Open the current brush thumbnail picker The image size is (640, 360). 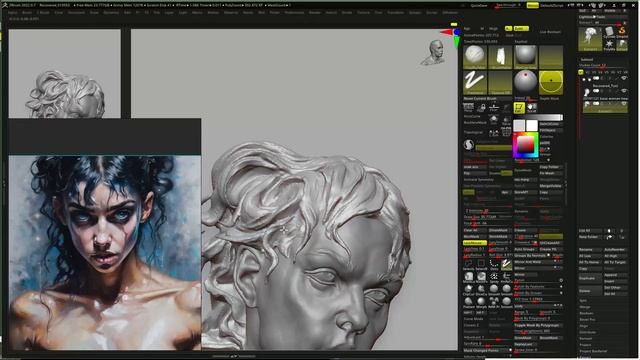tap(475, 57)
